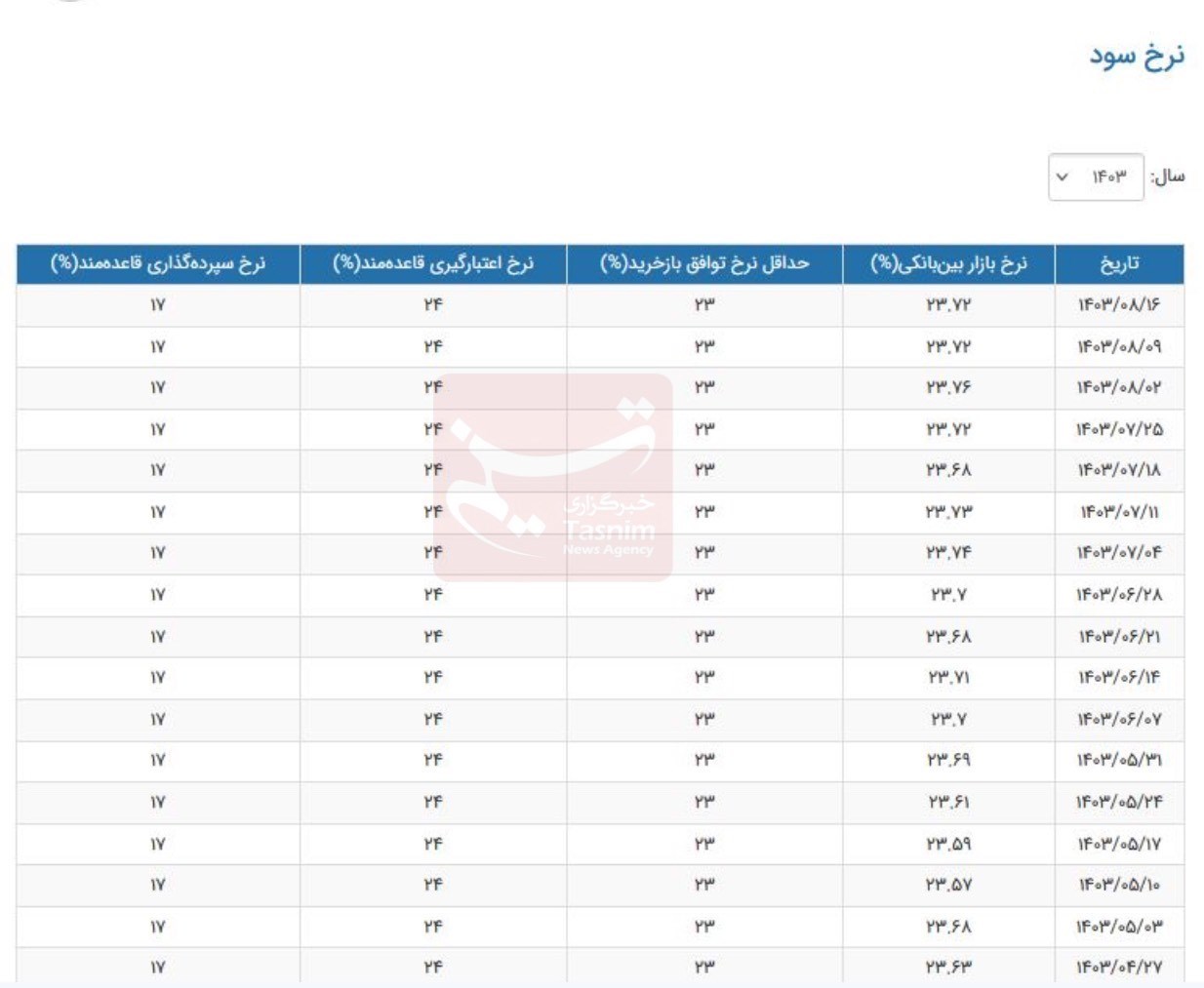Click the dropdown chevron arrow beside year 1403
Viewport: 1204px width, 988px height.
pos(1063,178)
